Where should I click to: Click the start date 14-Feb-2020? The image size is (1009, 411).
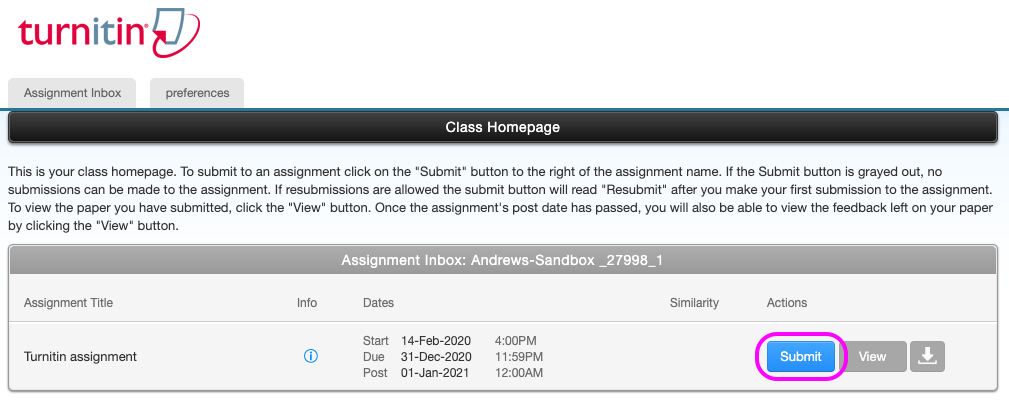coord(436,341)
